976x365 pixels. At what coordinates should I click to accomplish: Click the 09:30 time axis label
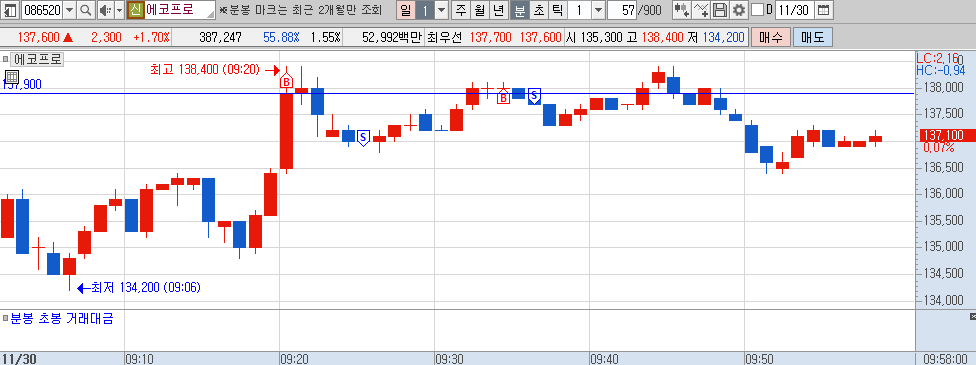(449, 359)
